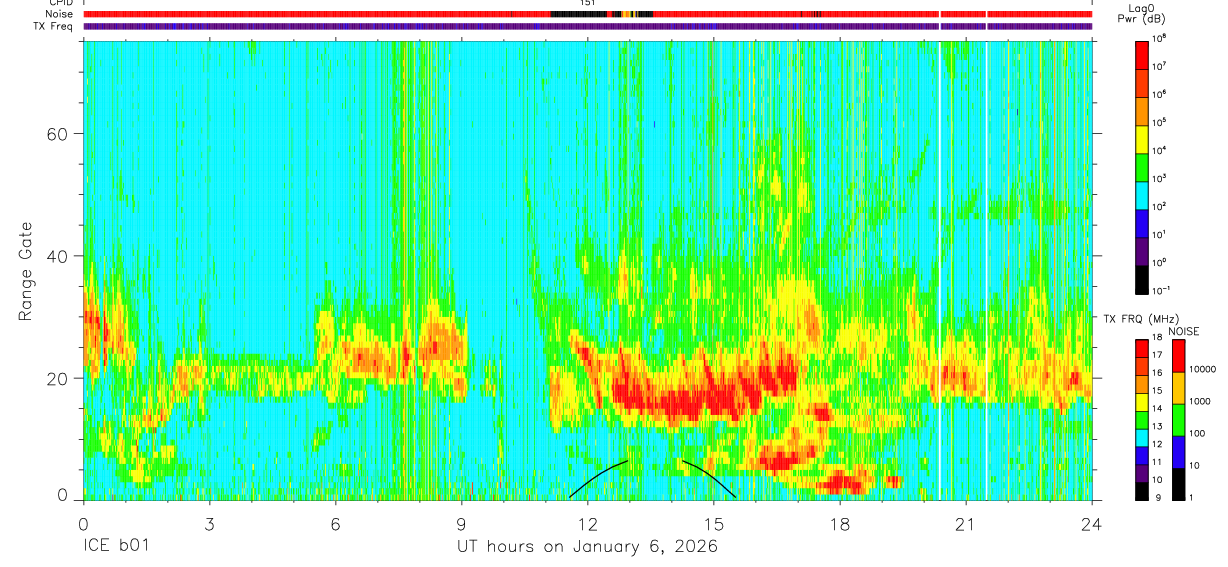
Task: Pick the red segment of TX FRQ color bar
Action: [1142, 348]
